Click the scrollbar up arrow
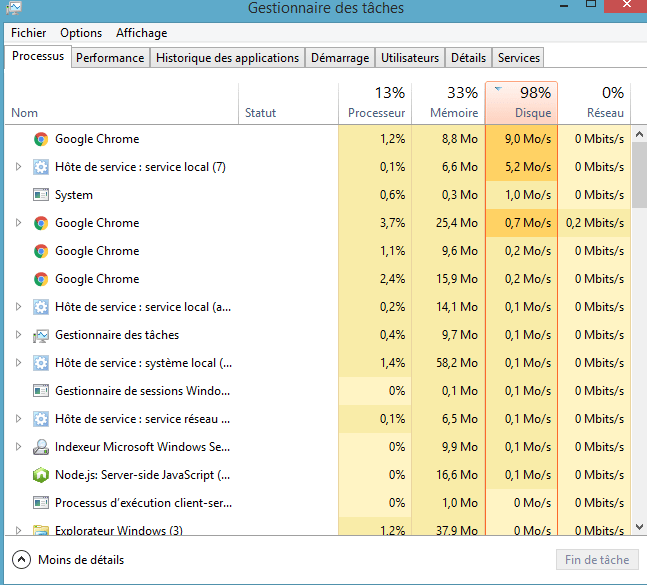647x585 pixels. pyautogui.click(x=639, y=134)
